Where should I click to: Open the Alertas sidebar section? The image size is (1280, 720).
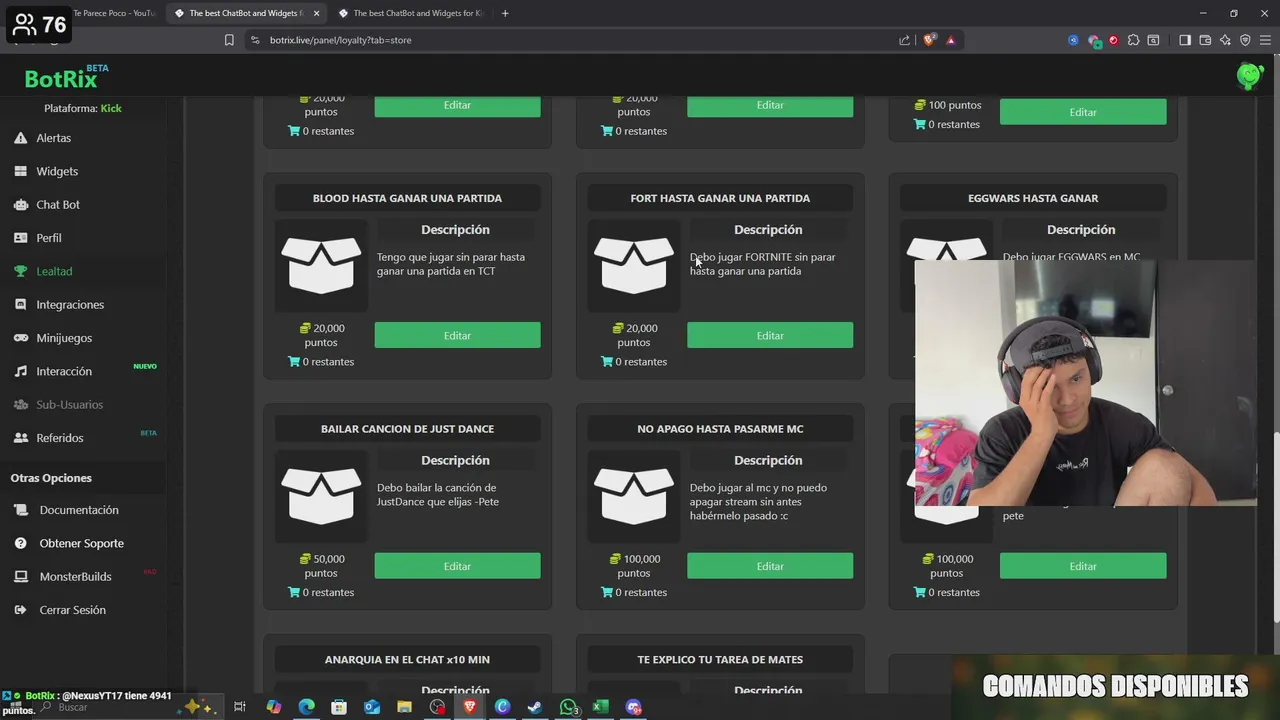53,138
